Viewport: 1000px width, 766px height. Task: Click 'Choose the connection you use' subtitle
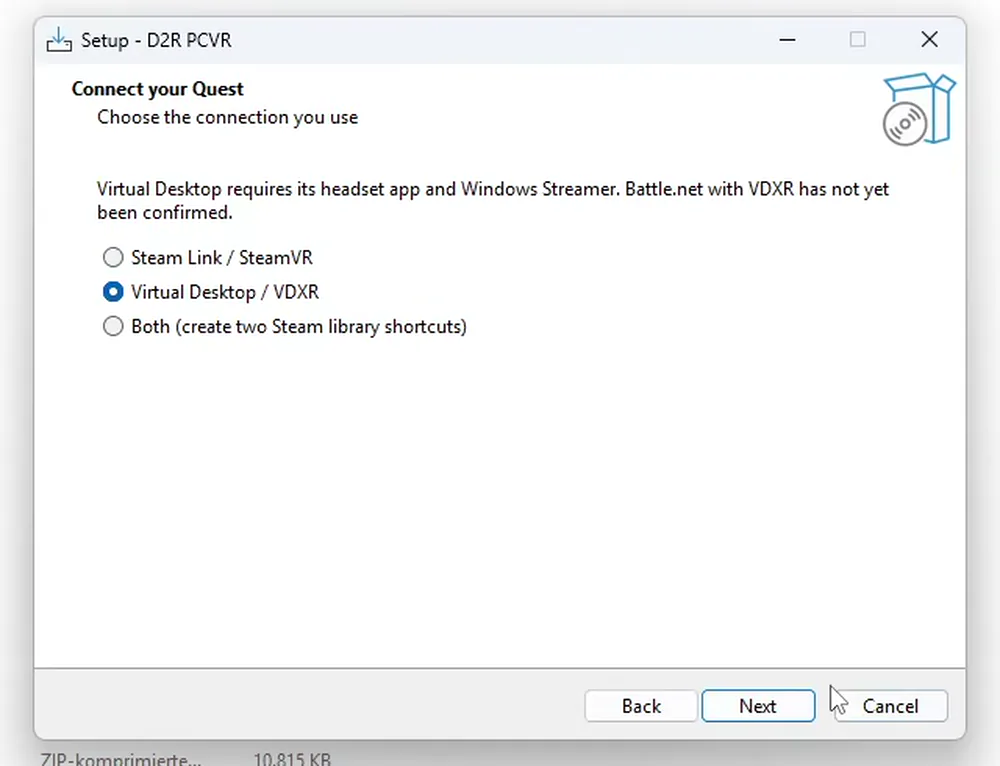228,117
